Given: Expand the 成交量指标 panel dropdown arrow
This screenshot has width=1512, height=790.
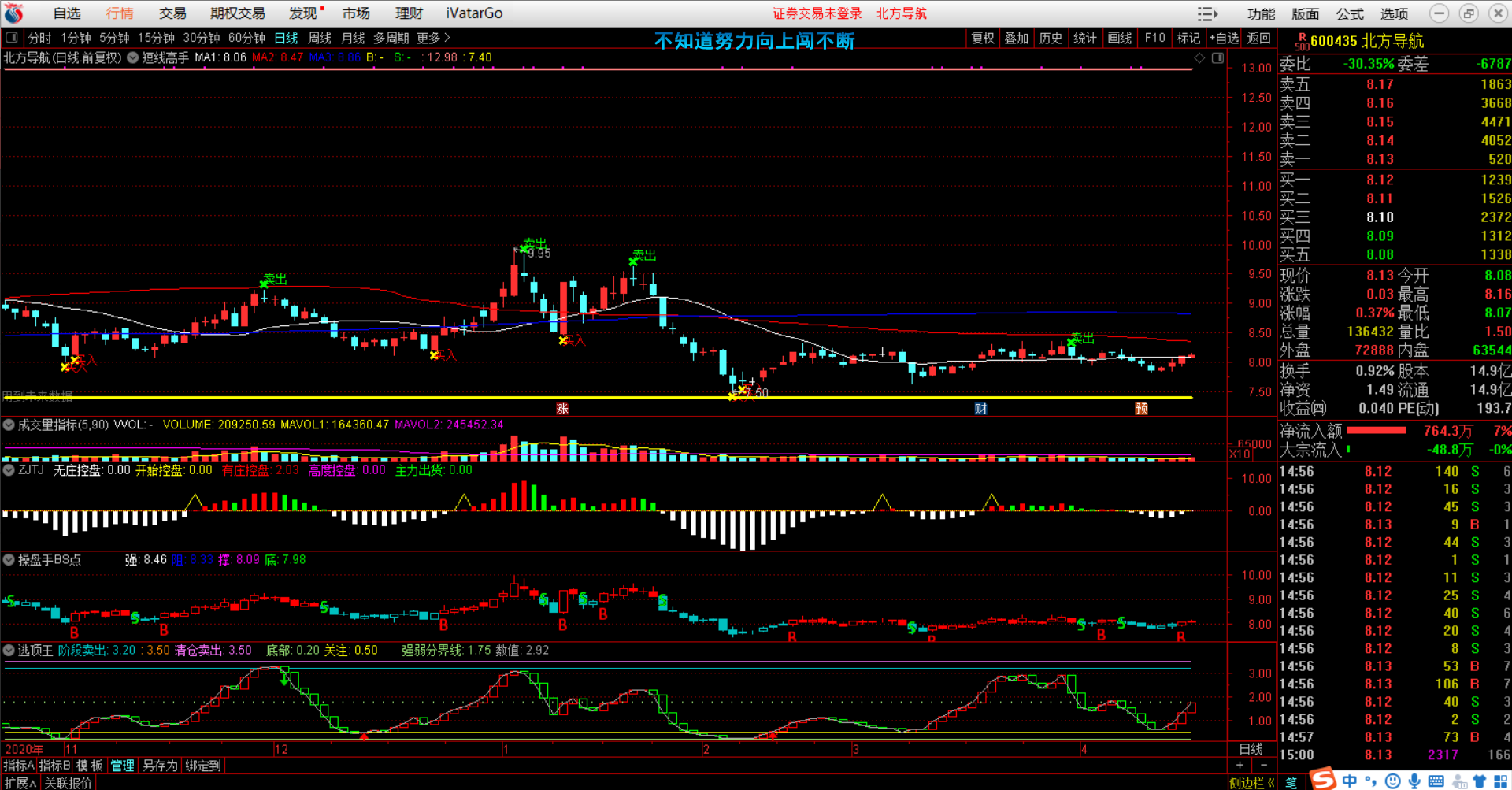Looking at the screenshot, I should (9, 425).
